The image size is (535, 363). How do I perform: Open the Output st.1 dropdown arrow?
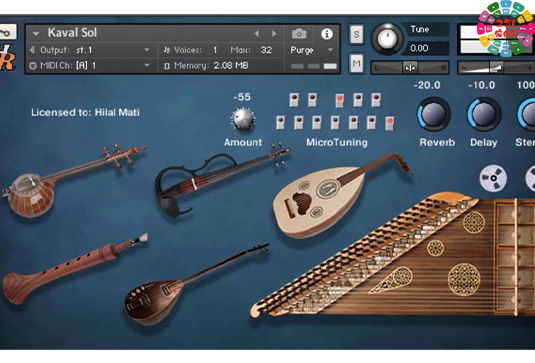pyautogui.click(x=147, y=50)
